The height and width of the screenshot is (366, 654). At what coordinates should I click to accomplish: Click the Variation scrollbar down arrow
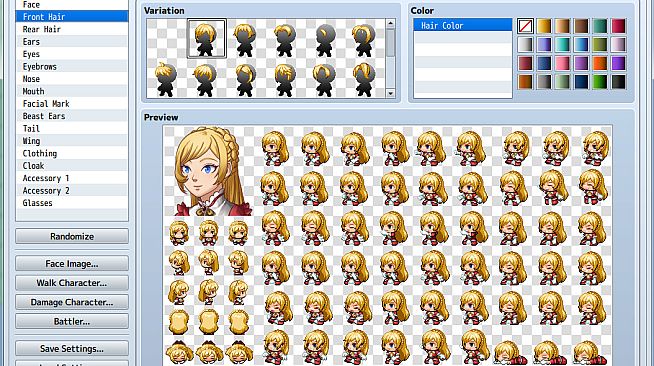390,93
